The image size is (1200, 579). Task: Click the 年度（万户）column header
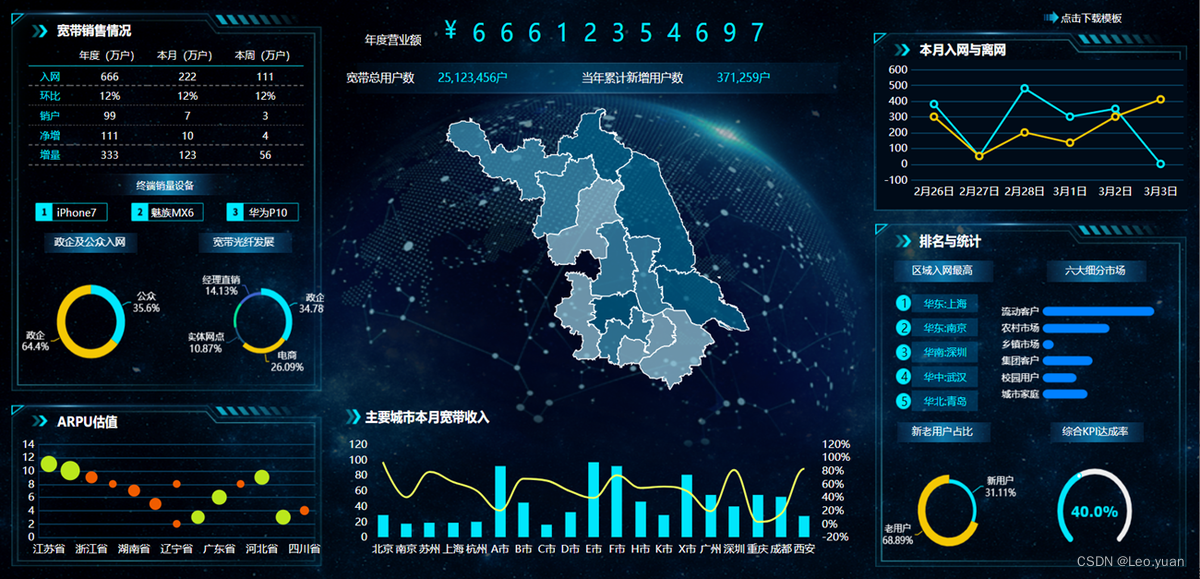coord(107,55)
